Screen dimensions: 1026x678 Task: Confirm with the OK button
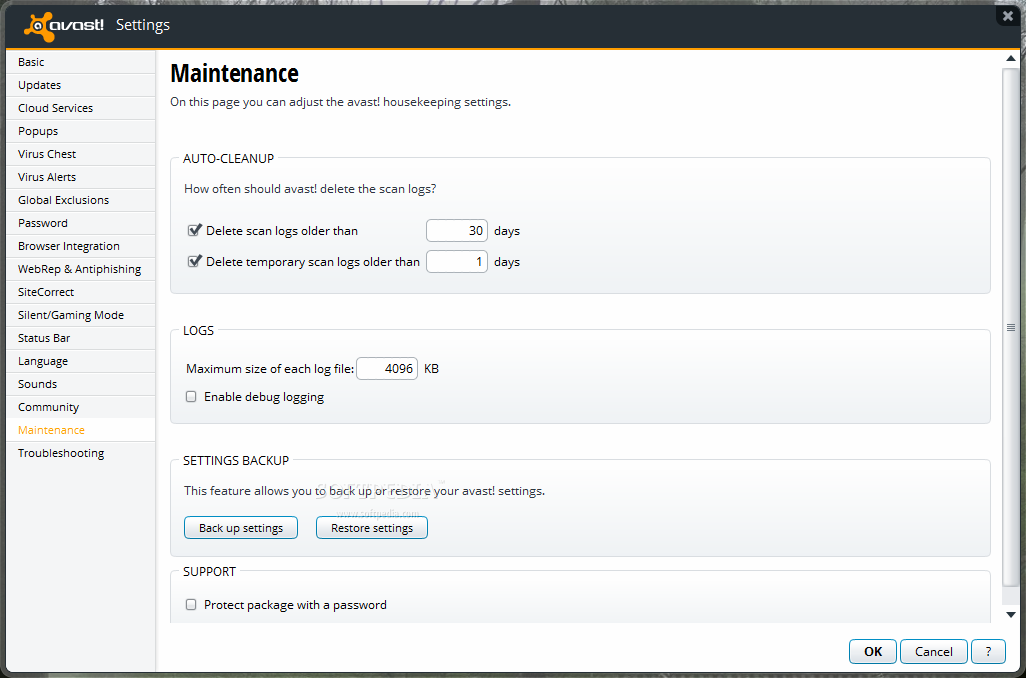[873, 651]
